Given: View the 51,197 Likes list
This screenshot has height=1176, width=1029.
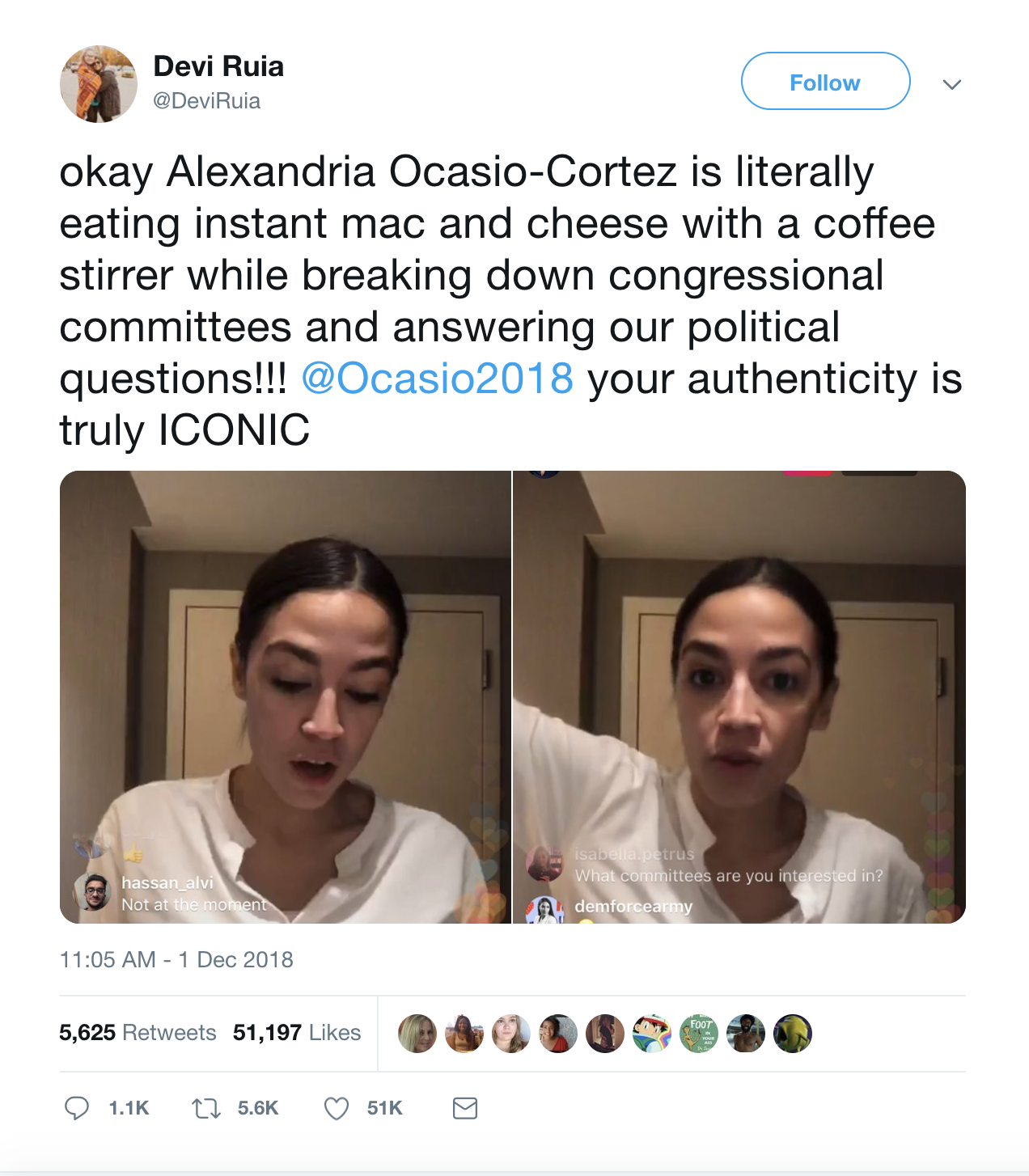Looking at the screenshot, I should 297,1033.
